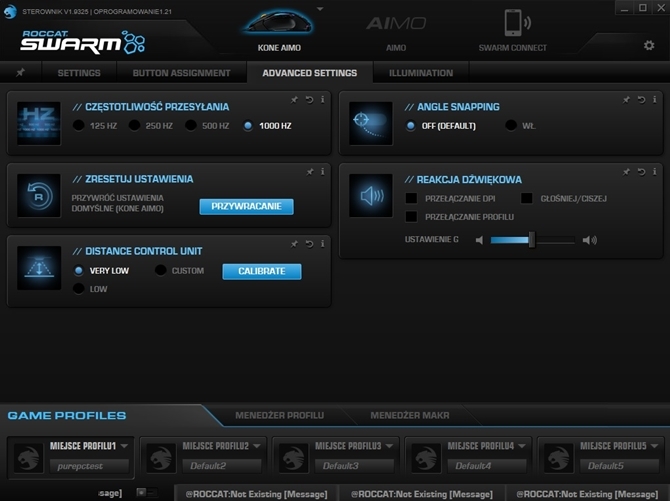
Task: Select the Default5 profile name field
Action: click(x=619, y=466)
